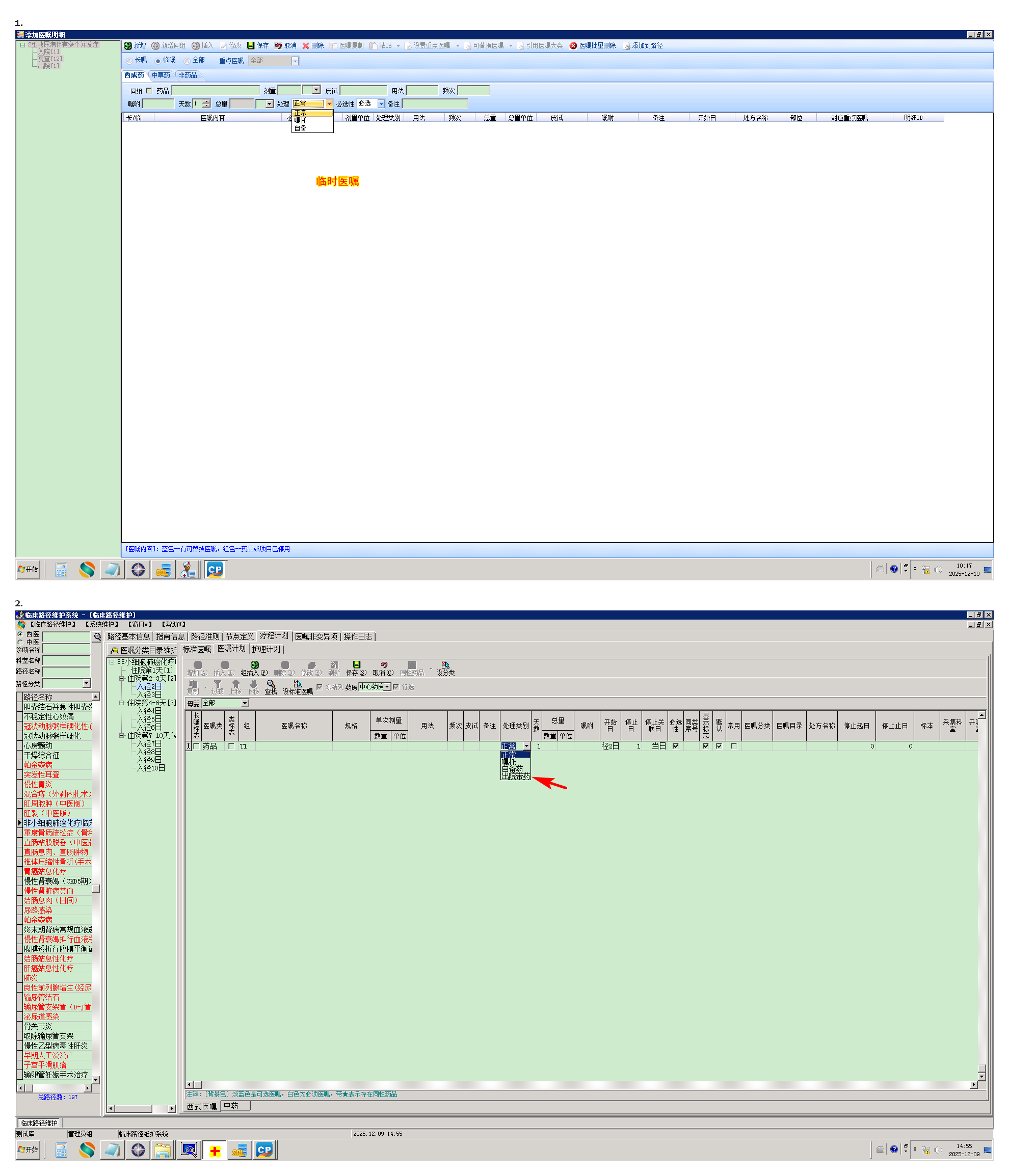Click 医嘱批量删除 red delete icon
The width and height of the screenshot is (1009, 1176).
click(x=573, y=46)
